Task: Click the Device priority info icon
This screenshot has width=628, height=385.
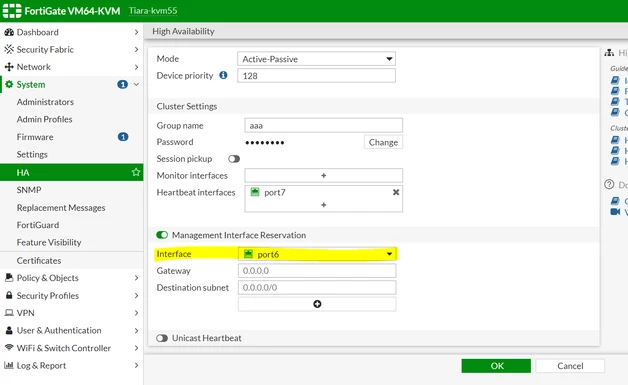Action: coord(223,75)
